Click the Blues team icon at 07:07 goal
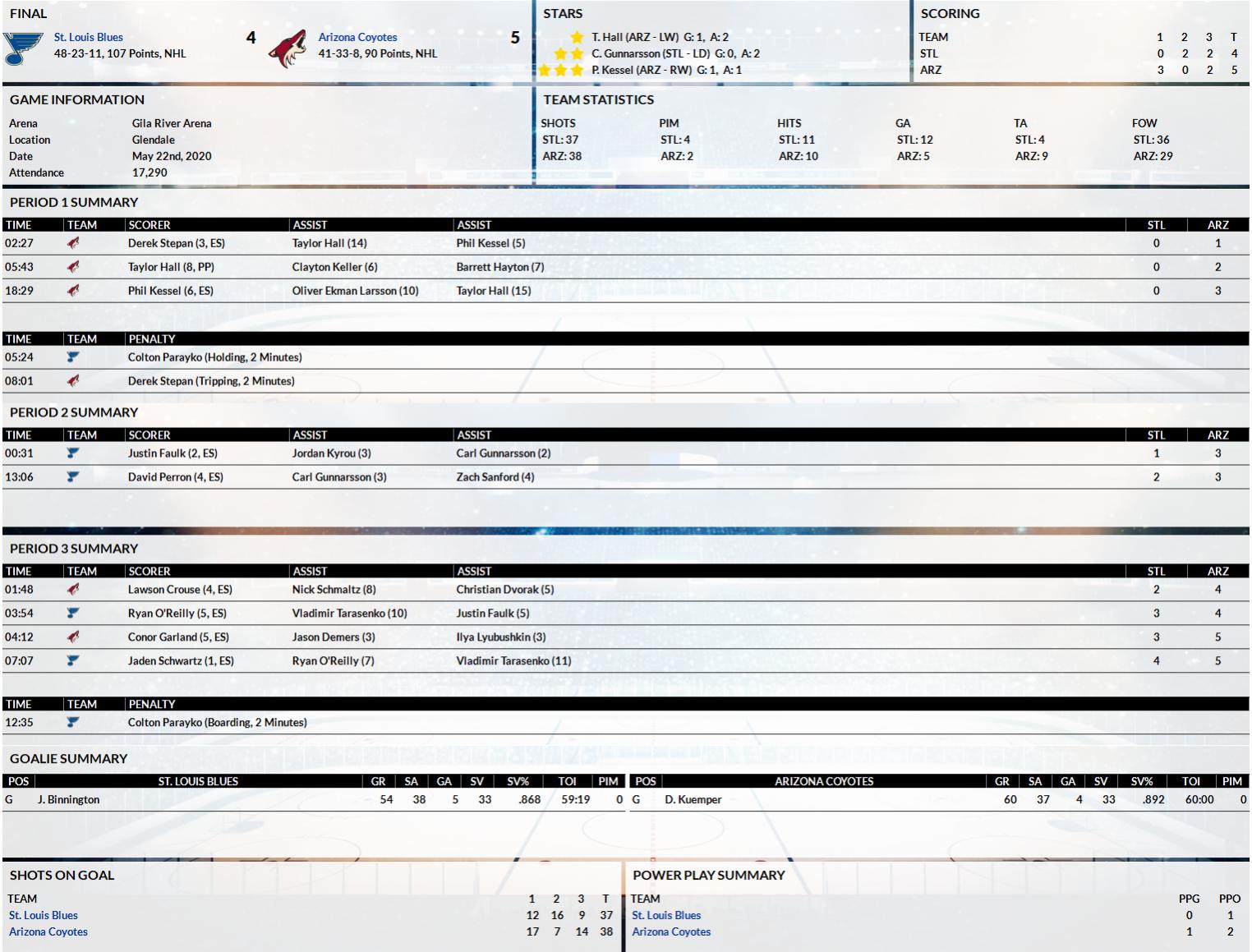Viewport: 1252px width, 952px height. click(73, 661)
